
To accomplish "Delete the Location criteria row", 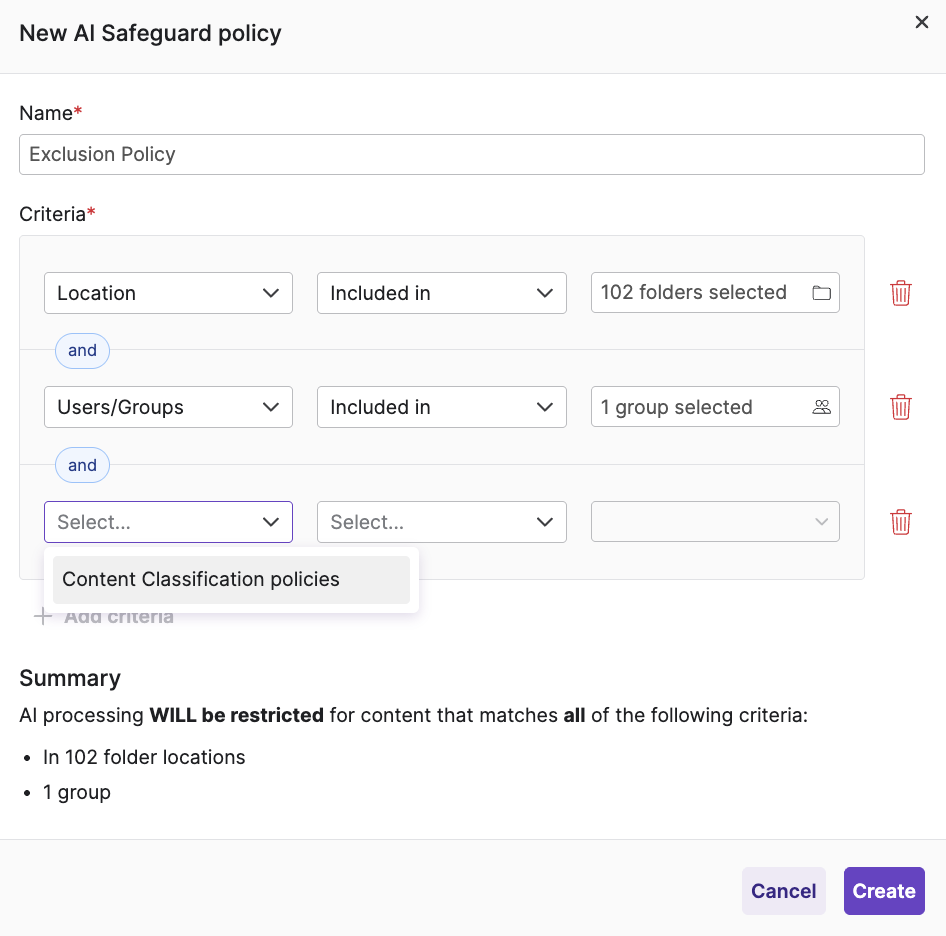I will point(900,293).
